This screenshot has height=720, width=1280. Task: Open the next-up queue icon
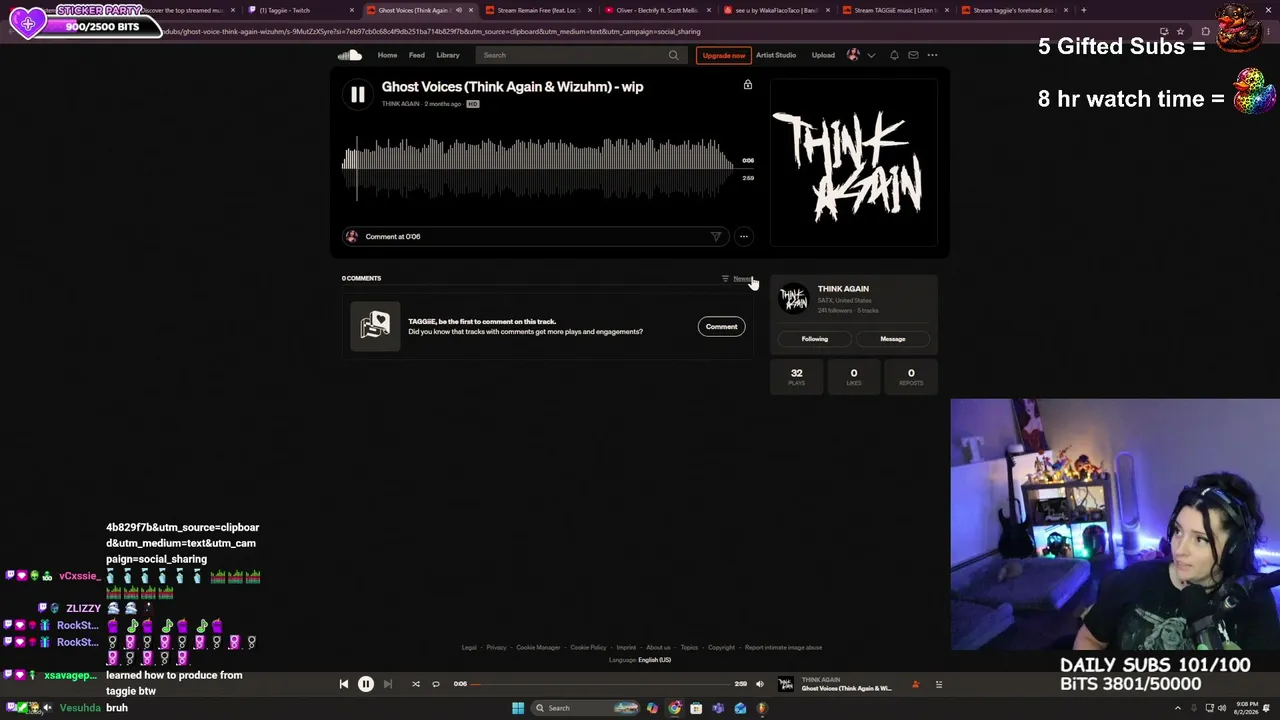[x=938, y=684]
